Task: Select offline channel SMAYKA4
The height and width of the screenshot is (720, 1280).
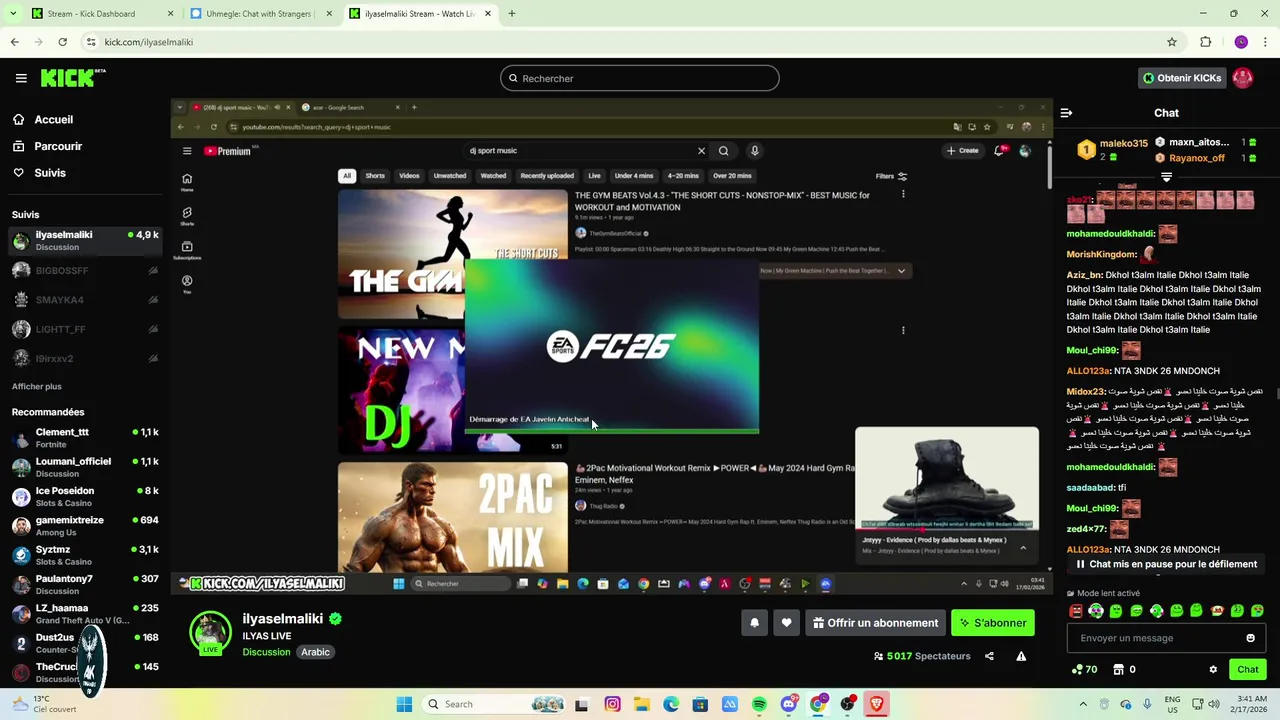Action: (x=85, y=300)
